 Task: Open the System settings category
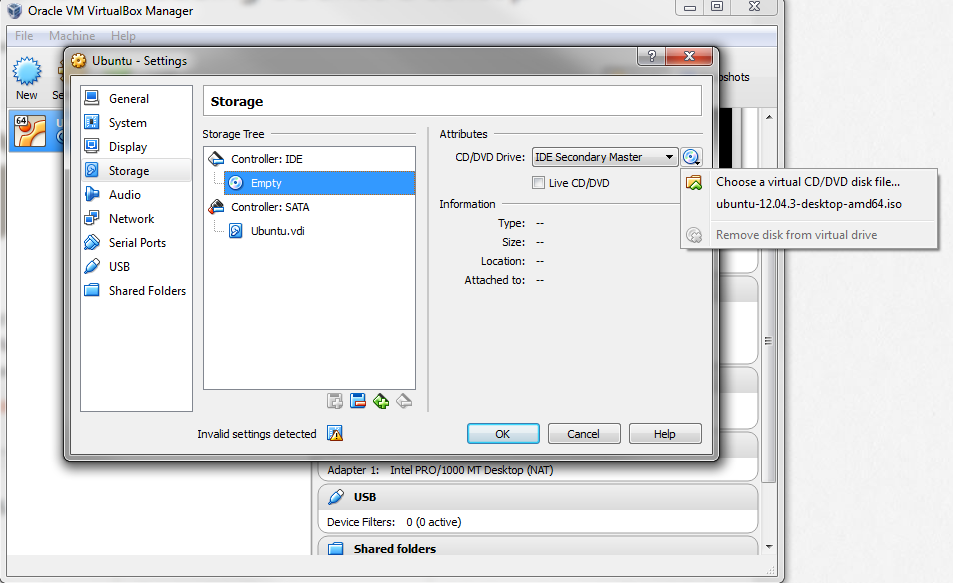[x=136, y=123]
